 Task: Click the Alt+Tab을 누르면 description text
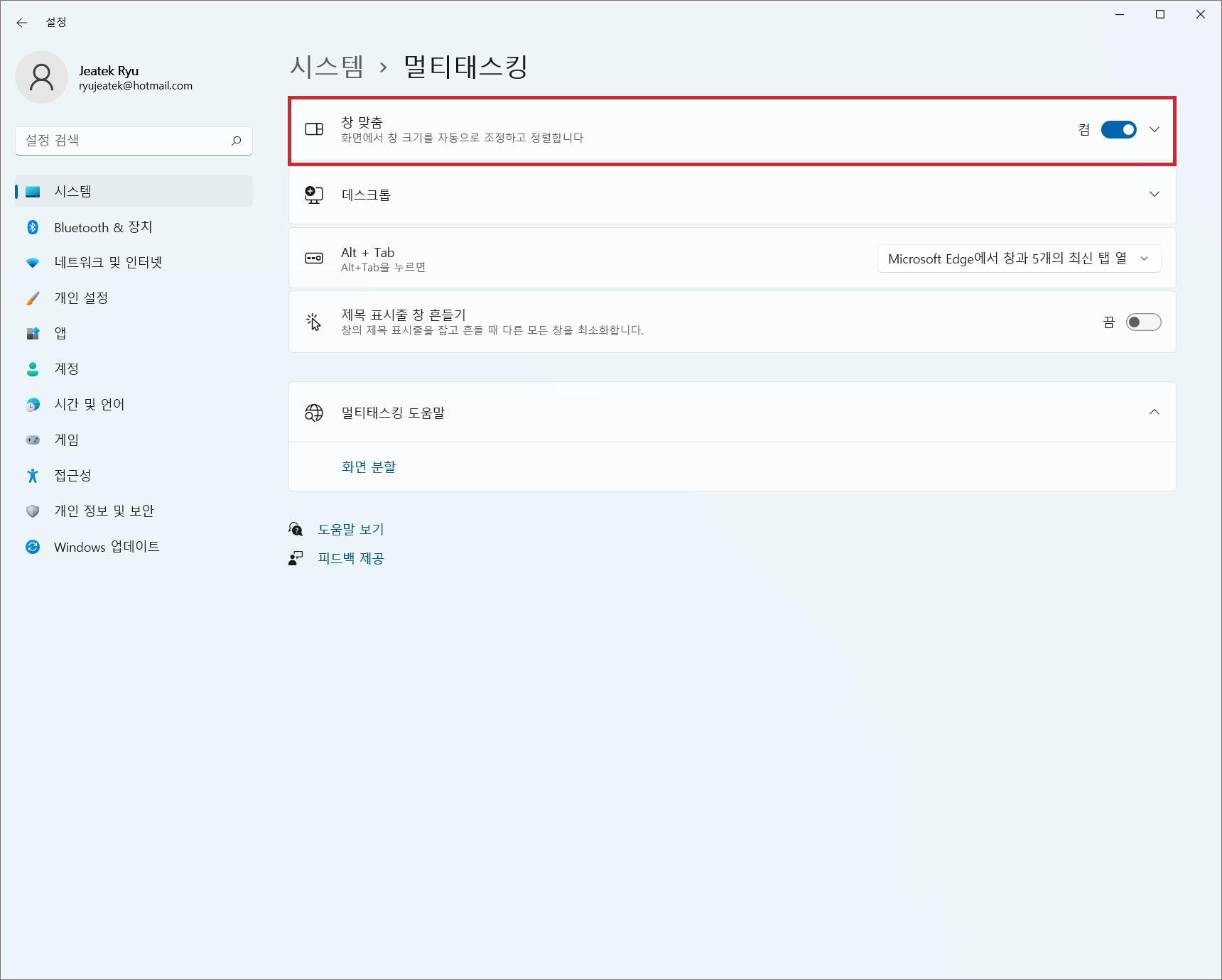pyautogui.click(x=383, y=268)
